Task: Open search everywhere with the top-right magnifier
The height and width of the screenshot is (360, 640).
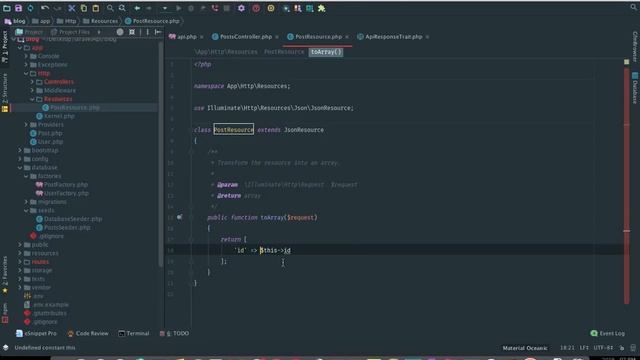Action: click(634, 7)
